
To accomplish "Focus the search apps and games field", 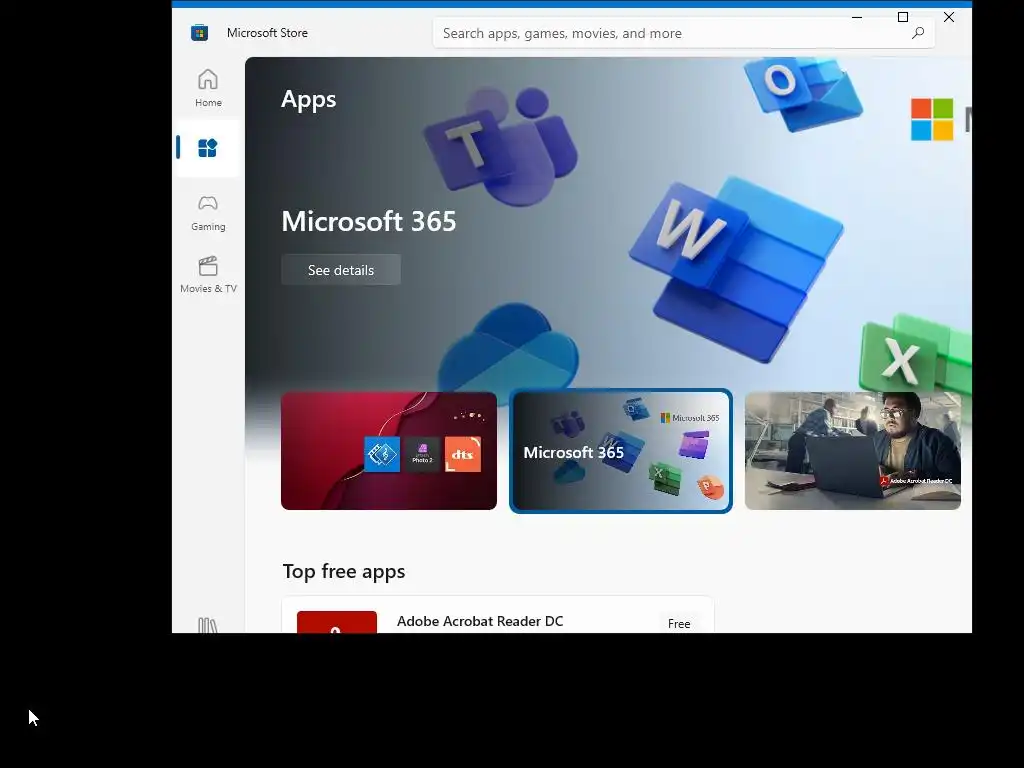I will click(683, 33).
